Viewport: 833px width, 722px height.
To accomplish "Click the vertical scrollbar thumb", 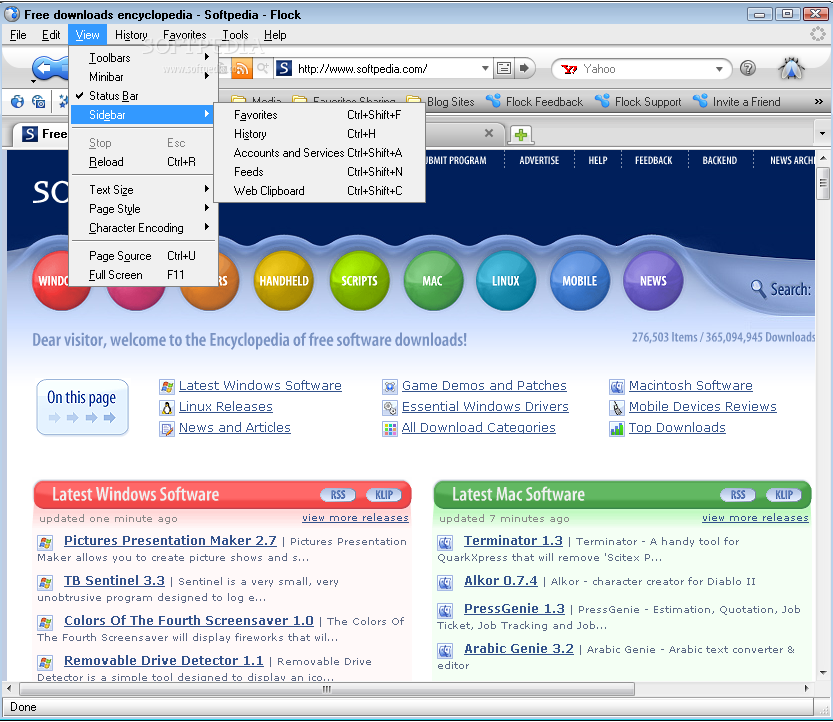I will pyautogui.click(x=823, y=183).
